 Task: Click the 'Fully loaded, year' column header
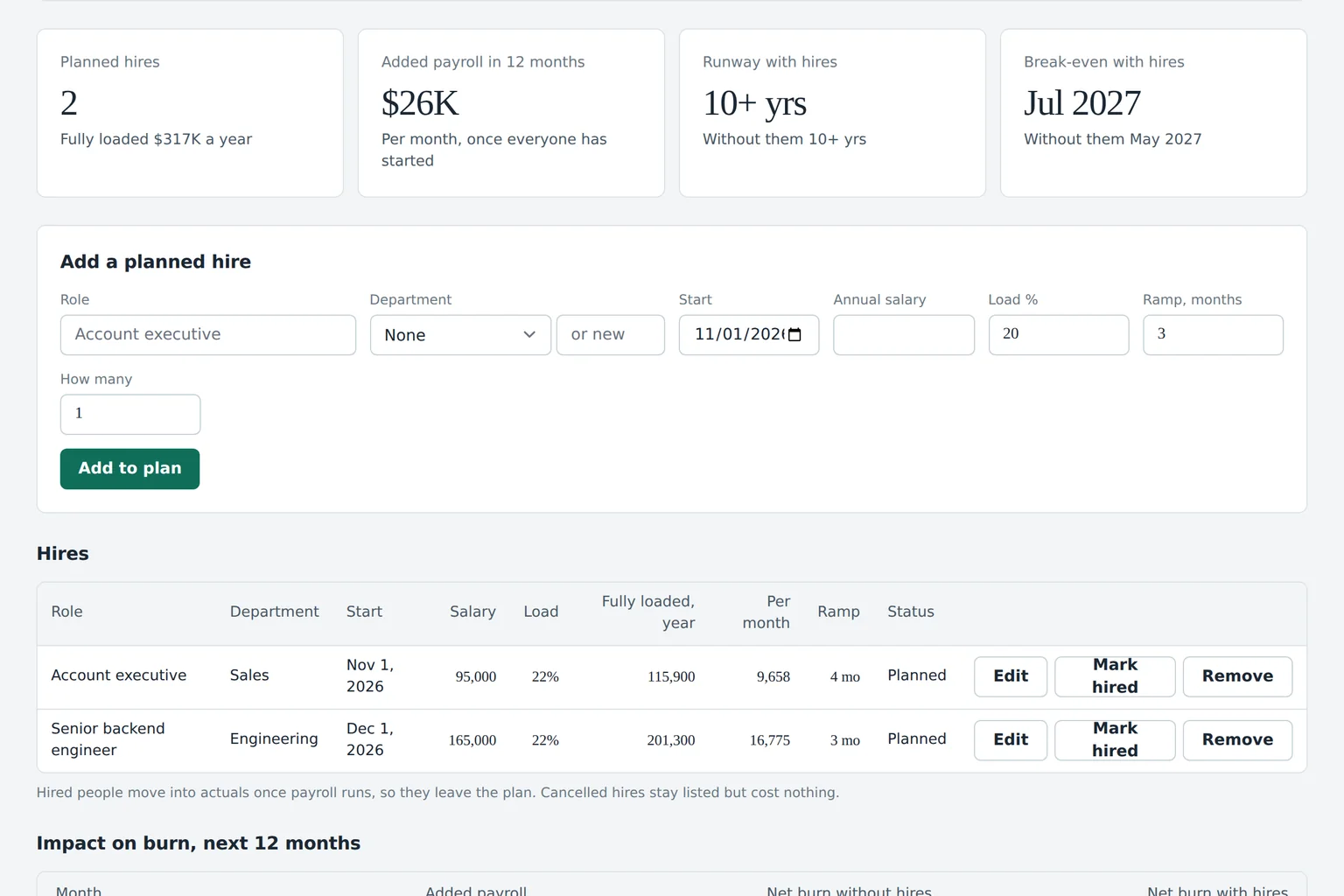click(x=648, y=612)
